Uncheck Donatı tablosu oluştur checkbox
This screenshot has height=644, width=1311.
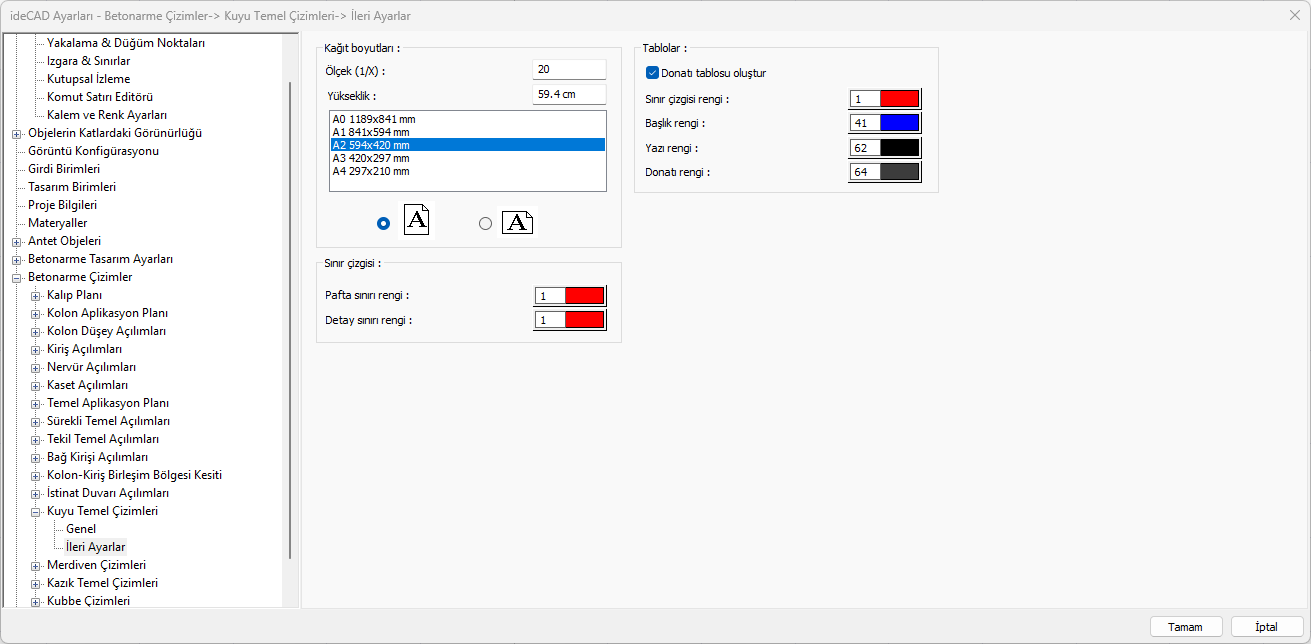click(x=653, y=73)
